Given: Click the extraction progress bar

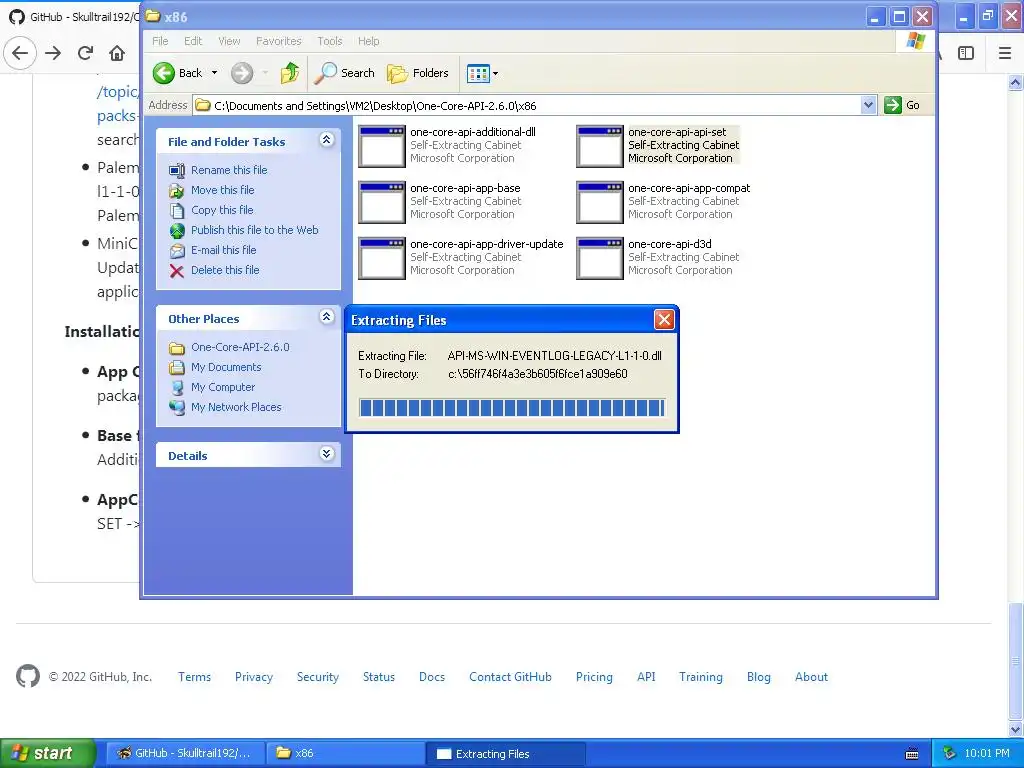Looking at the screenshot, I should 512,408.
